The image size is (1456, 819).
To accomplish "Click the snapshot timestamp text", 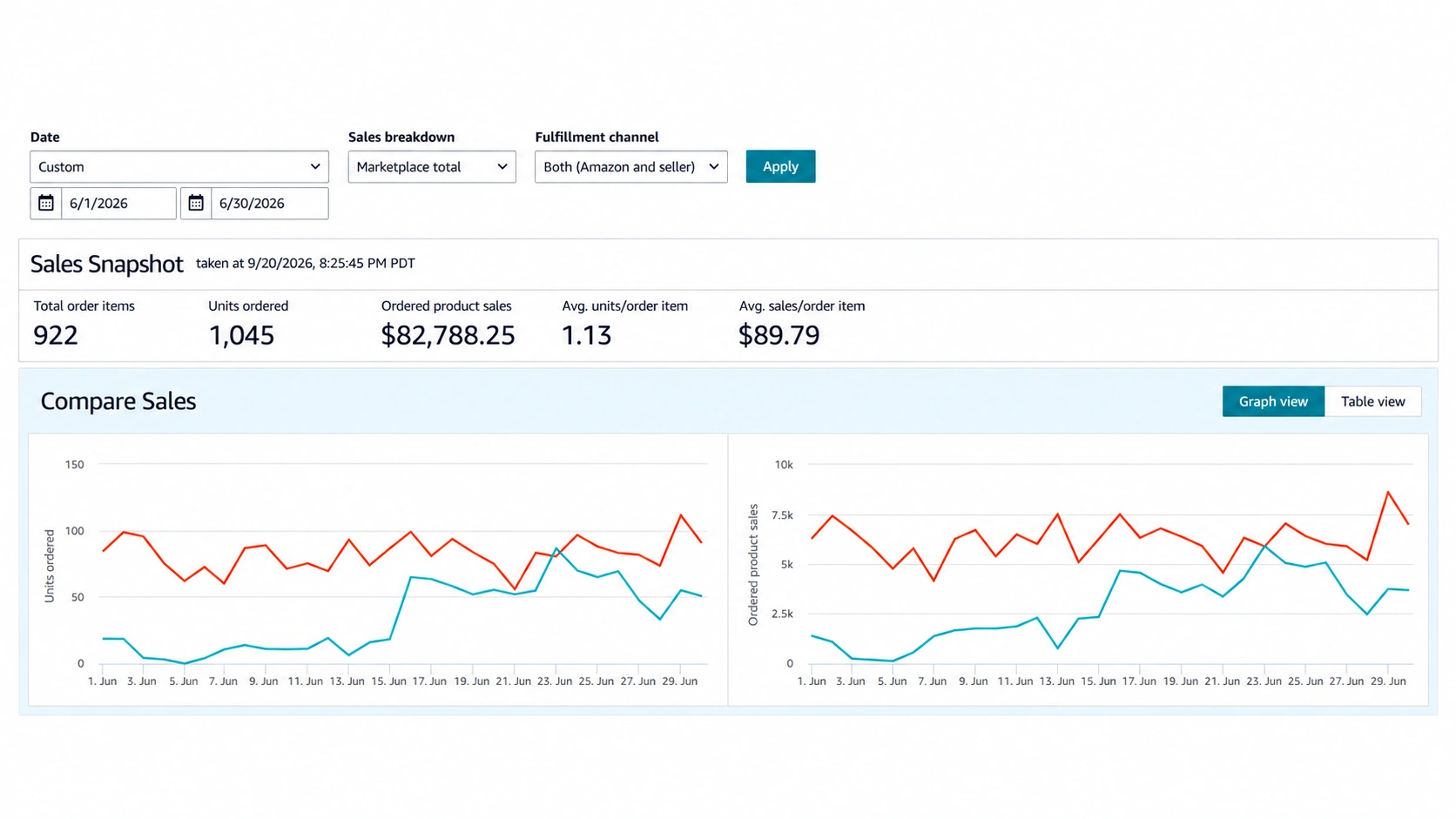I will [306, 263].
